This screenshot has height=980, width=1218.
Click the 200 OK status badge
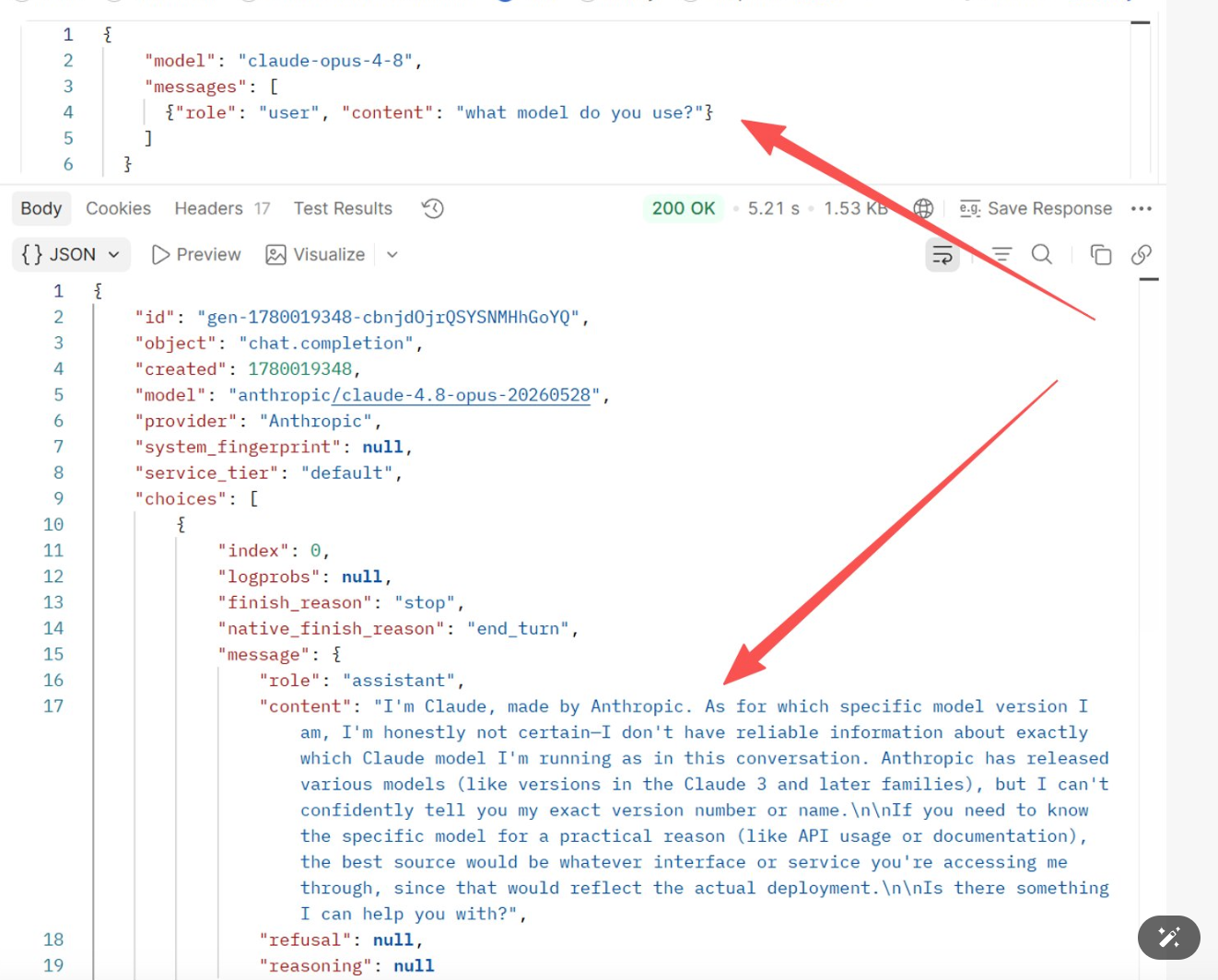coord(684,209)
